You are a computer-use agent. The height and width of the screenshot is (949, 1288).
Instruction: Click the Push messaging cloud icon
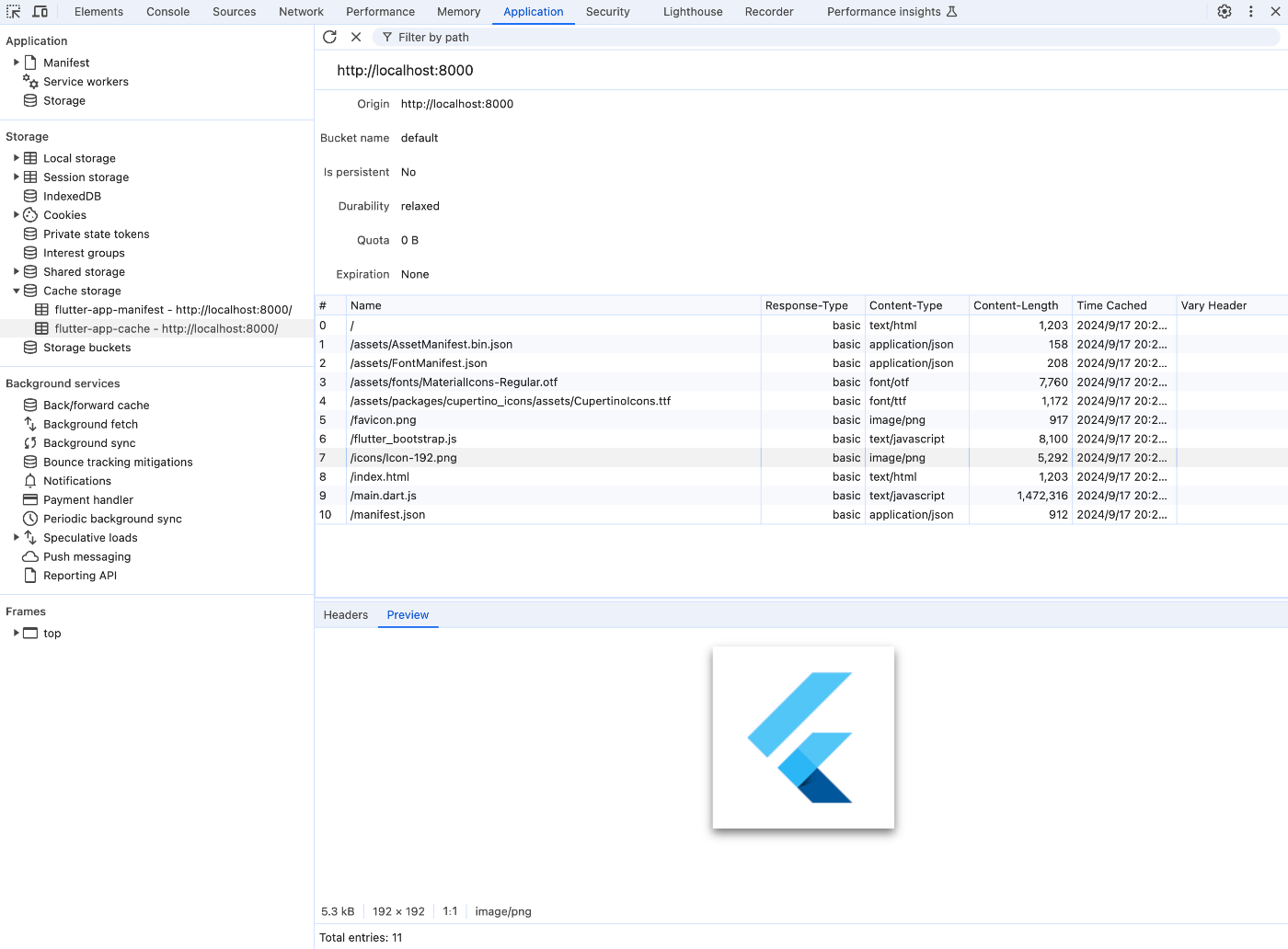(30, 557)
